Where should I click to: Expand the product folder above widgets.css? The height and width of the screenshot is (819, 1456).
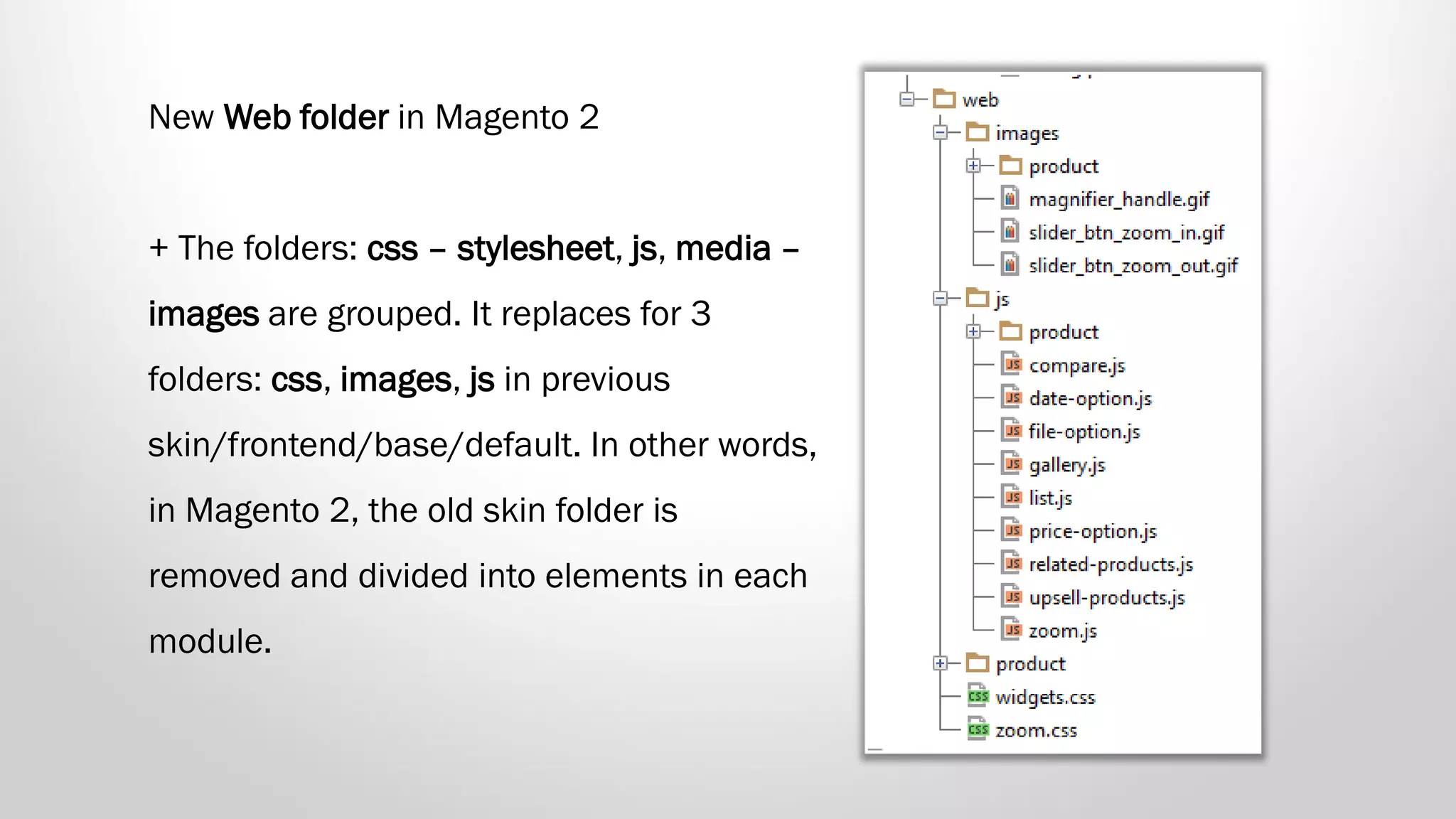(940, 663)
